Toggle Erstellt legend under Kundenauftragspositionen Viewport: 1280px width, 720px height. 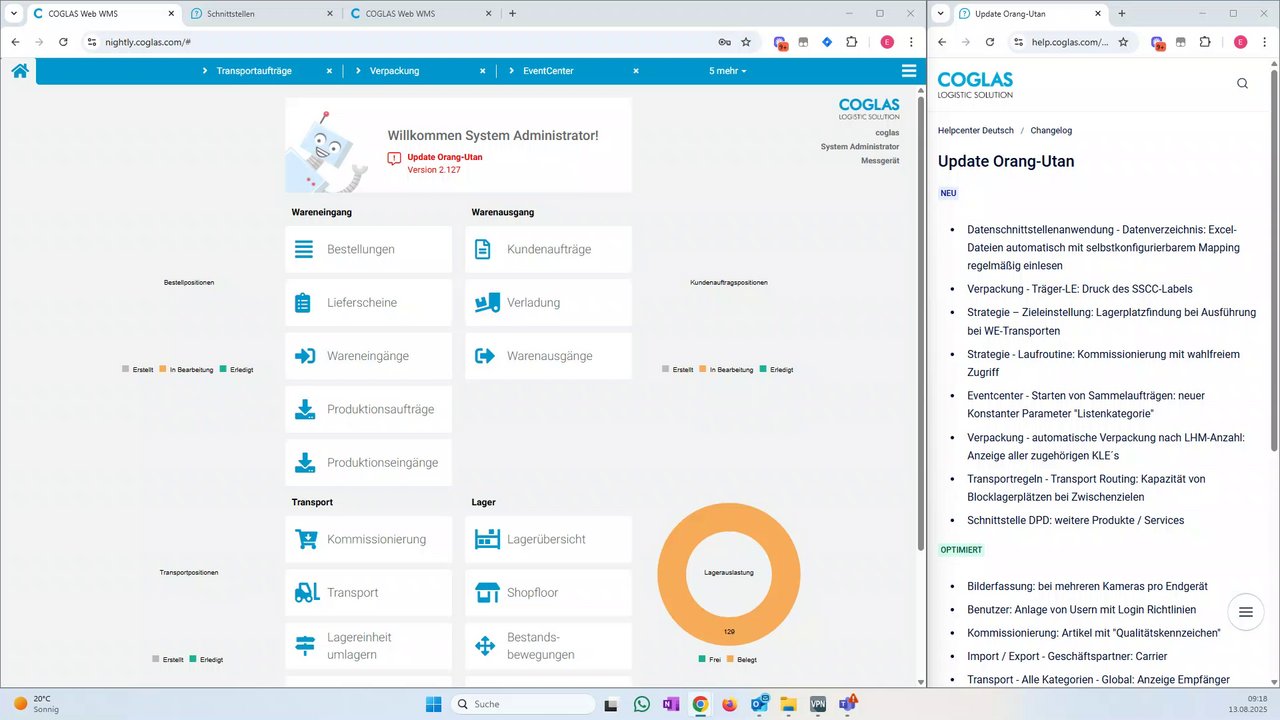[678, 369]
